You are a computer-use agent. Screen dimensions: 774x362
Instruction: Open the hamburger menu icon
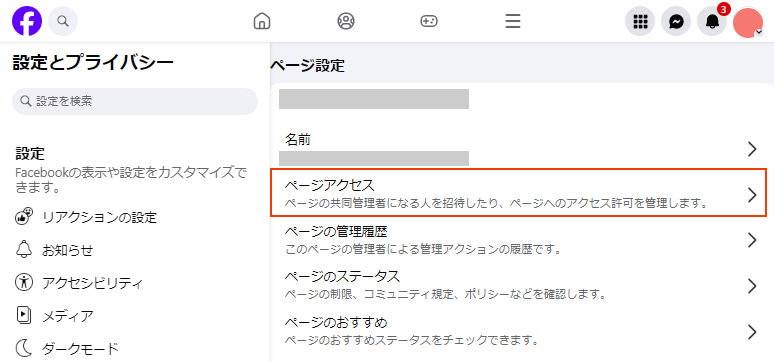pyautogui.click(x=513, y=21)
